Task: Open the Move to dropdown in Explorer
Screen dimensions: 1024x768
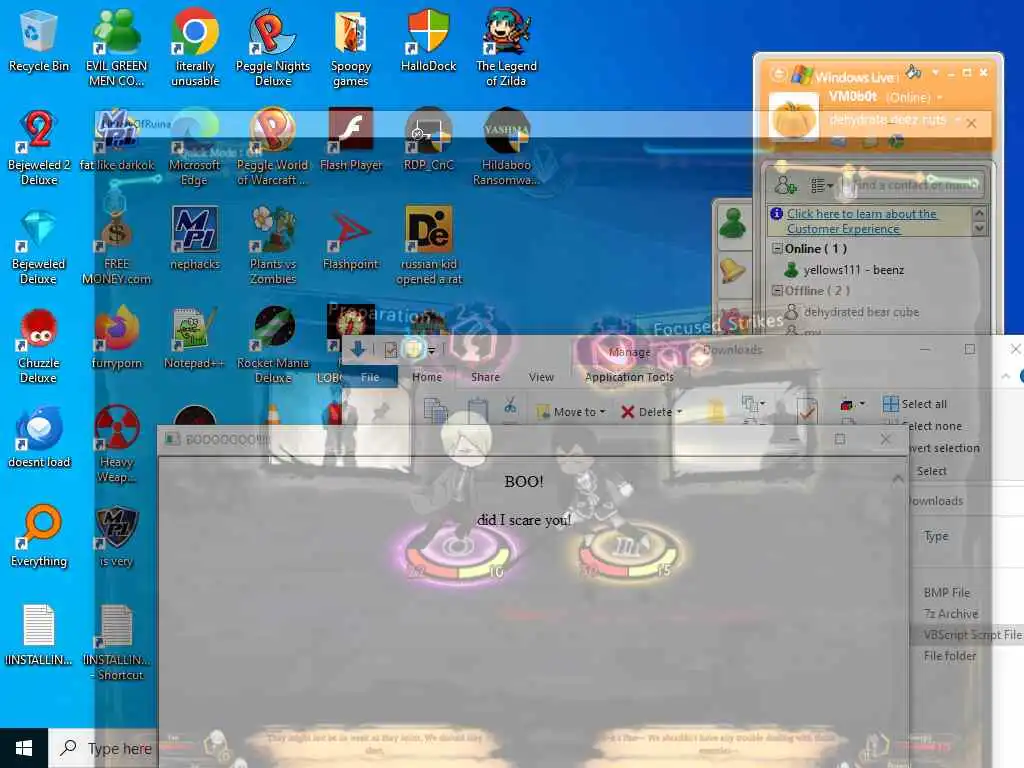Action: (x=571, y=411)
